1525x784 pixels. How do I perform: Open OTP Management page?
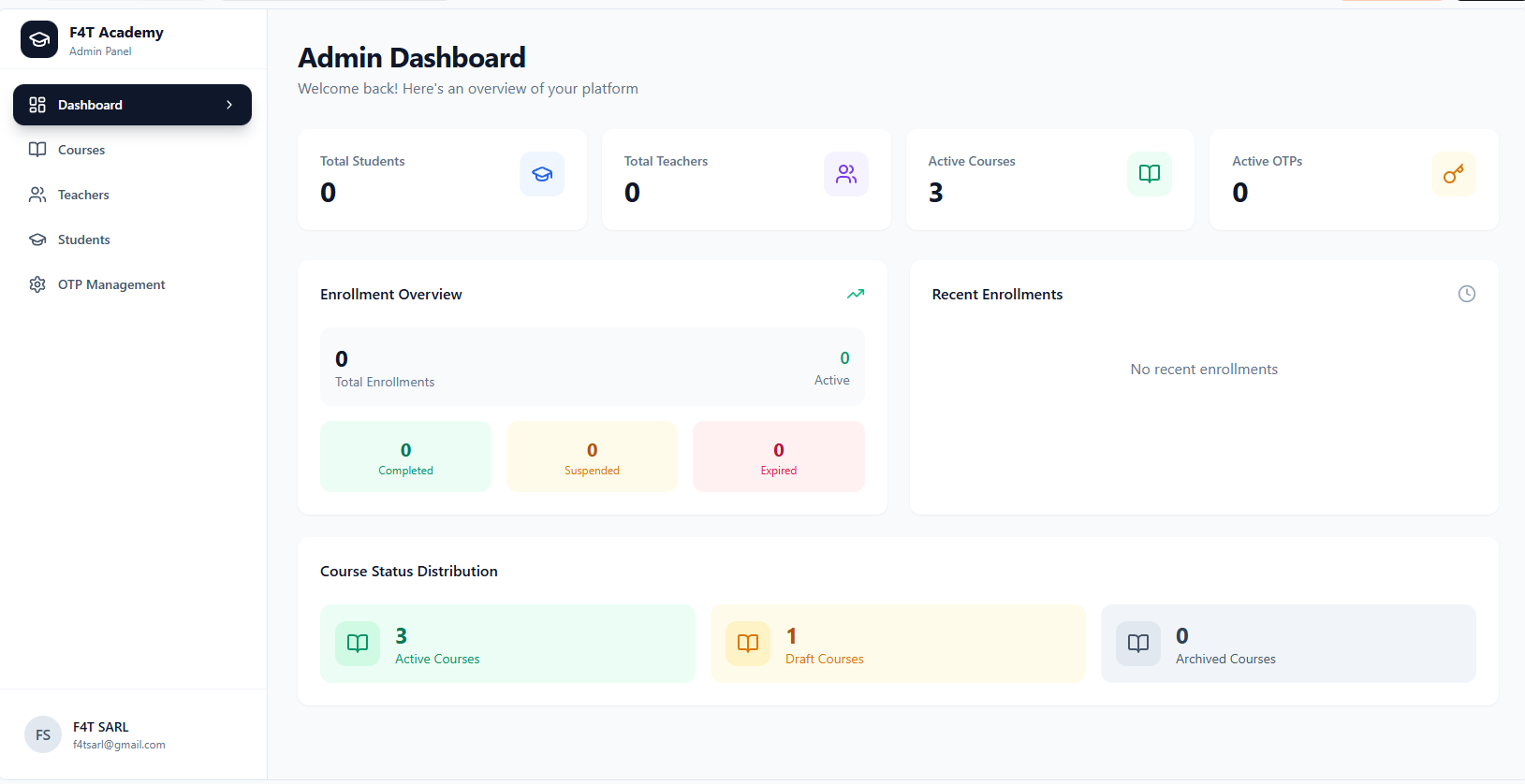coord(132,284)
